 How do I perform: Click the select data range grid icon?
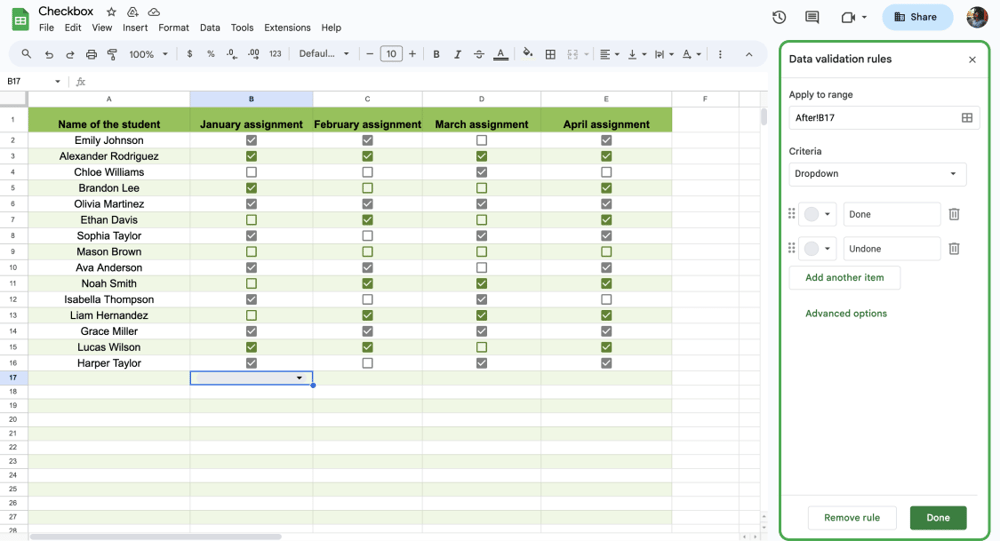click(967, 118)
